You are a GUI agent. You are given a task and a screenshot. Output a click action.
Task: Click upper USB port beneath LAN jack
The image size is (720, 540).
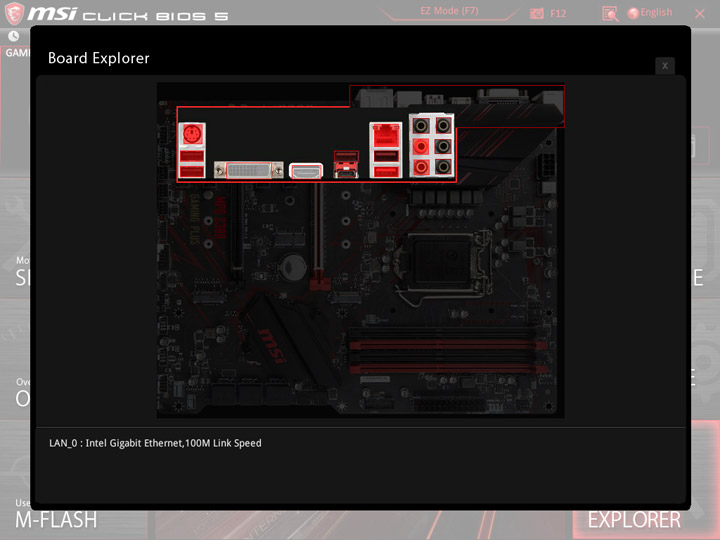(x=386, y=156)
